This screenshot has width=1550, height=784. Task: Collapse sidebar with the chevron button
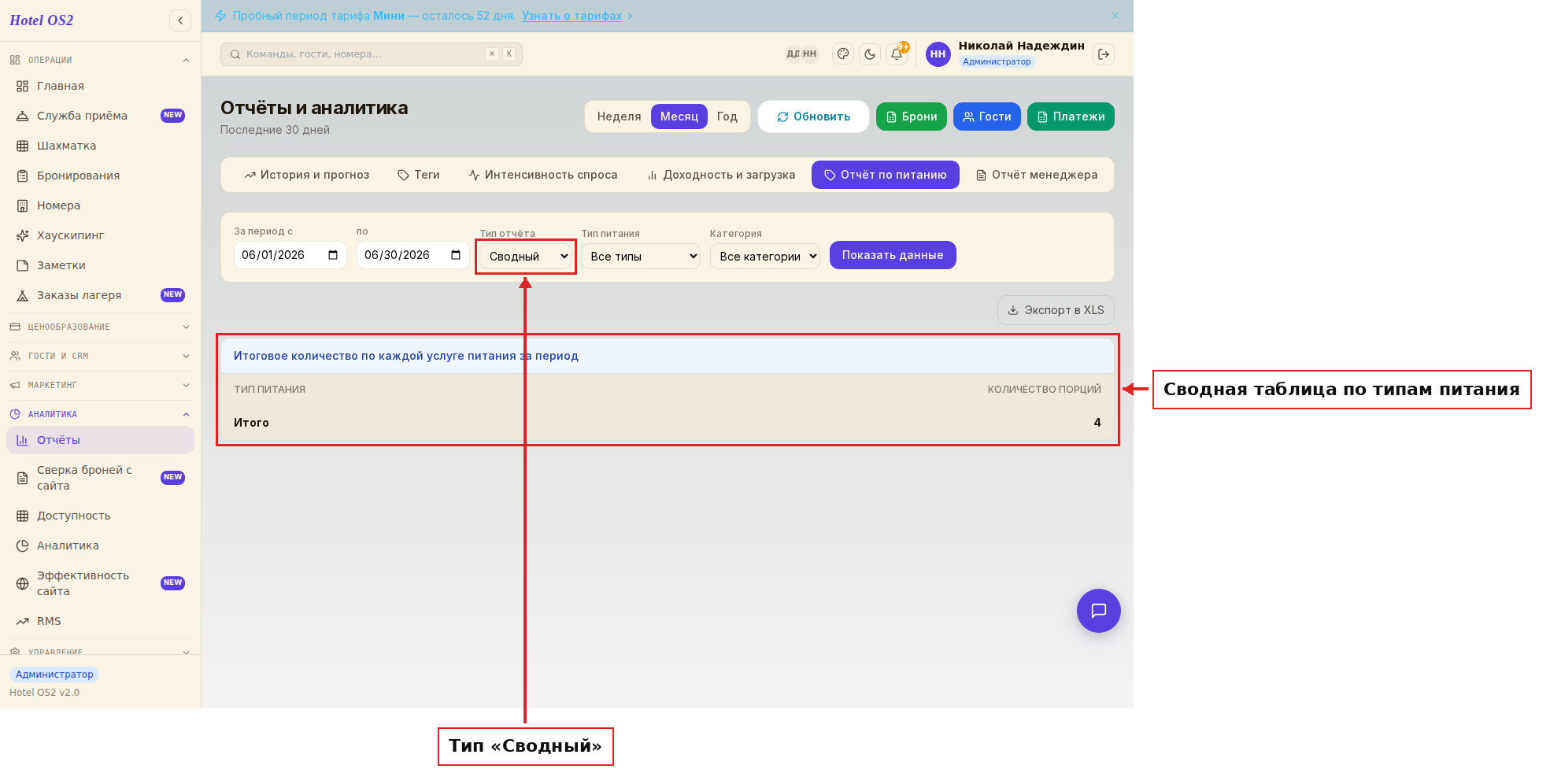pyautogui.click(x=180, y=20)
